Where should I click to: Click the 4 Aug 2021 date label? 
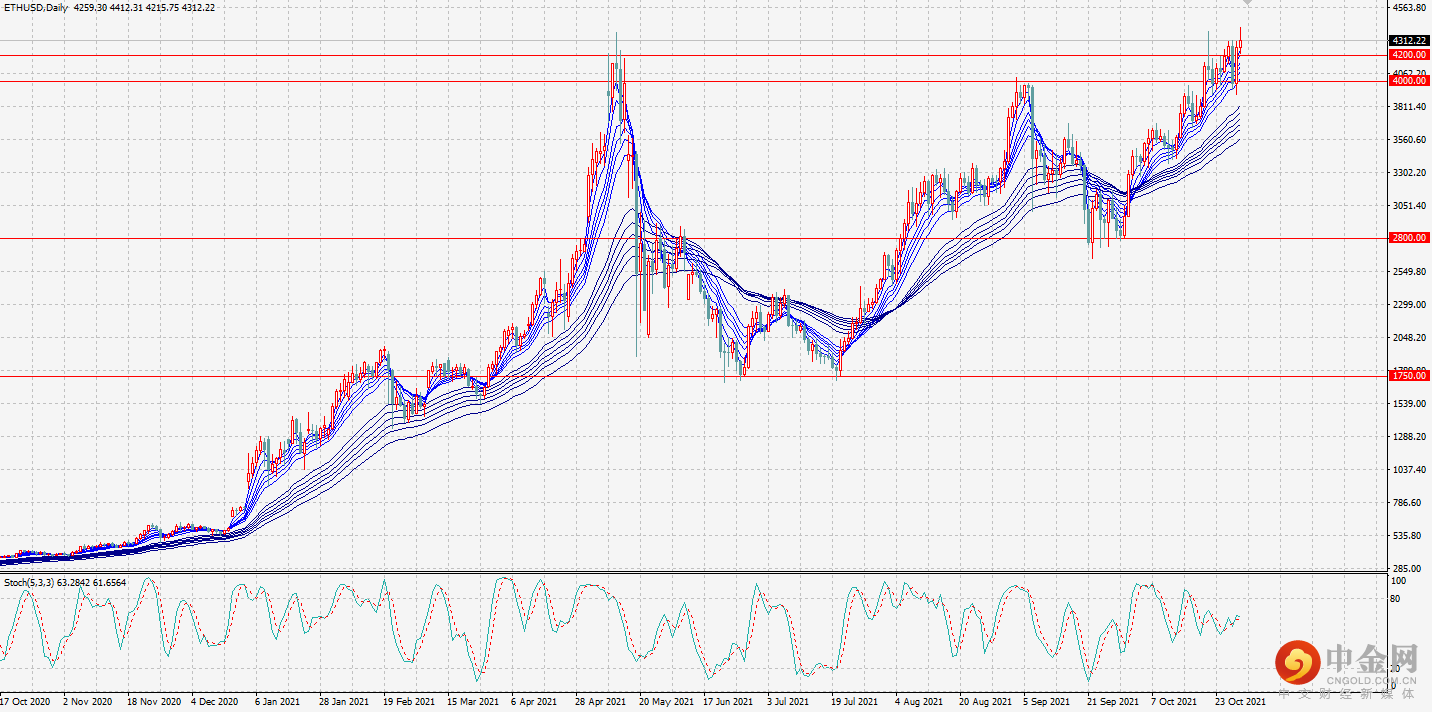pos(919,702)
